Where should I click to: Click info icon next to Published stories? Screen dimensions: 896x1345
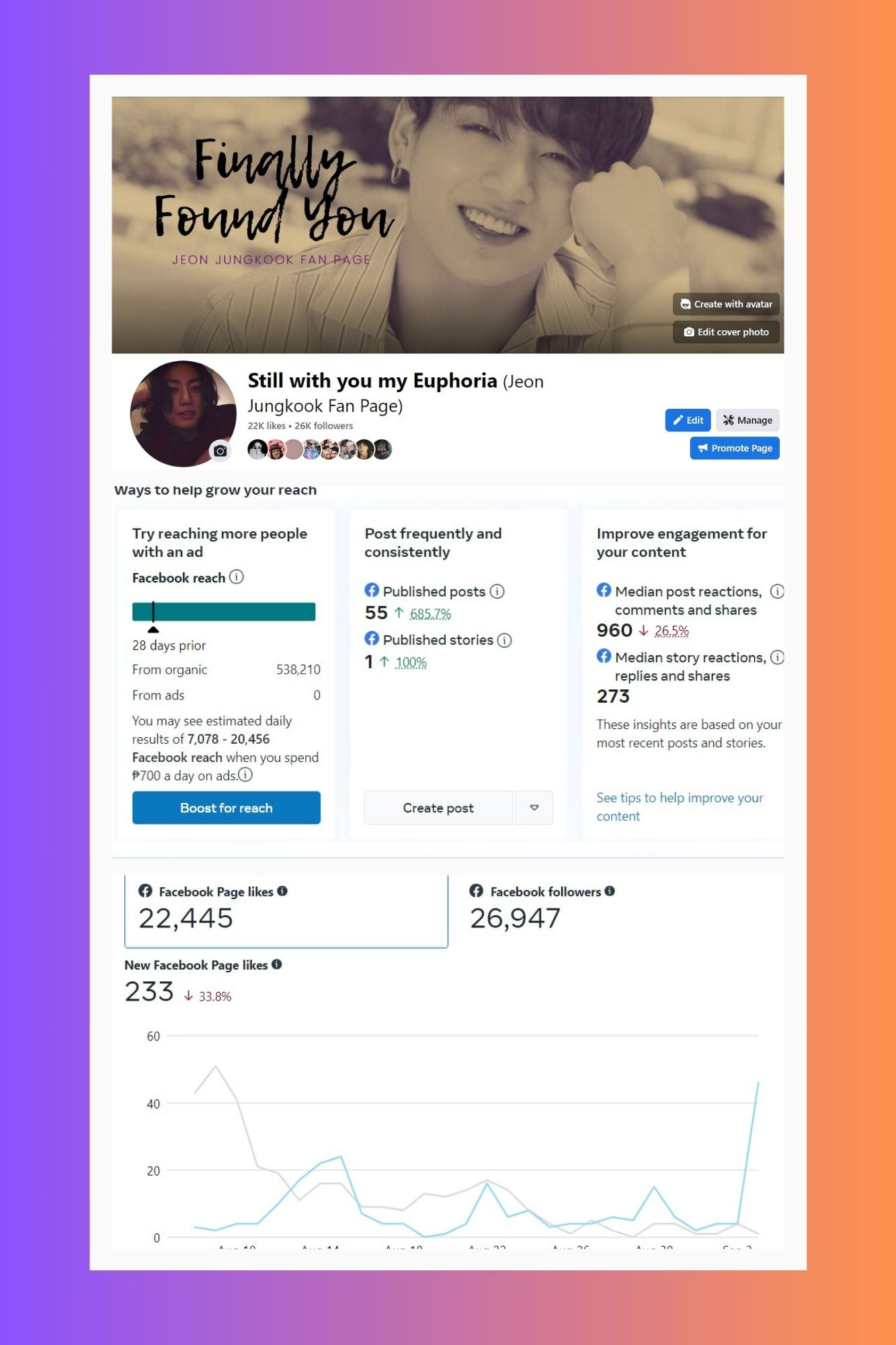(x=504, y=640)
